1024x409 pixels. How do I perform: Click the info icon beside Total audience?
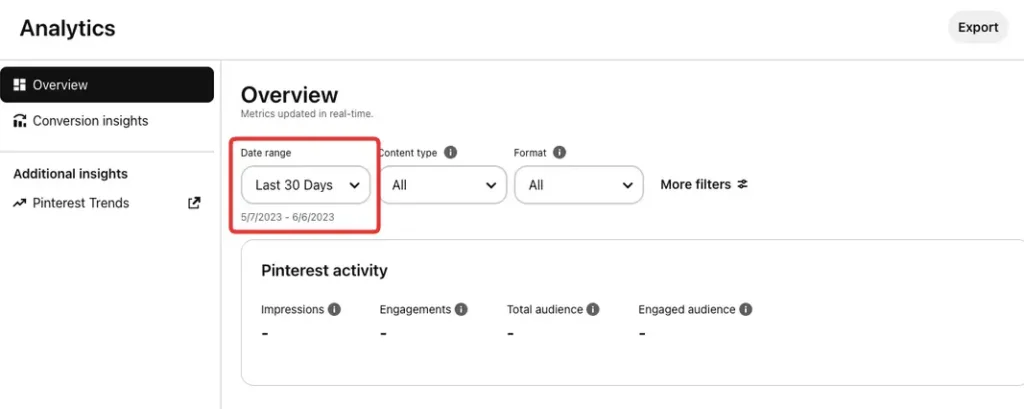[x=593, y=310]
